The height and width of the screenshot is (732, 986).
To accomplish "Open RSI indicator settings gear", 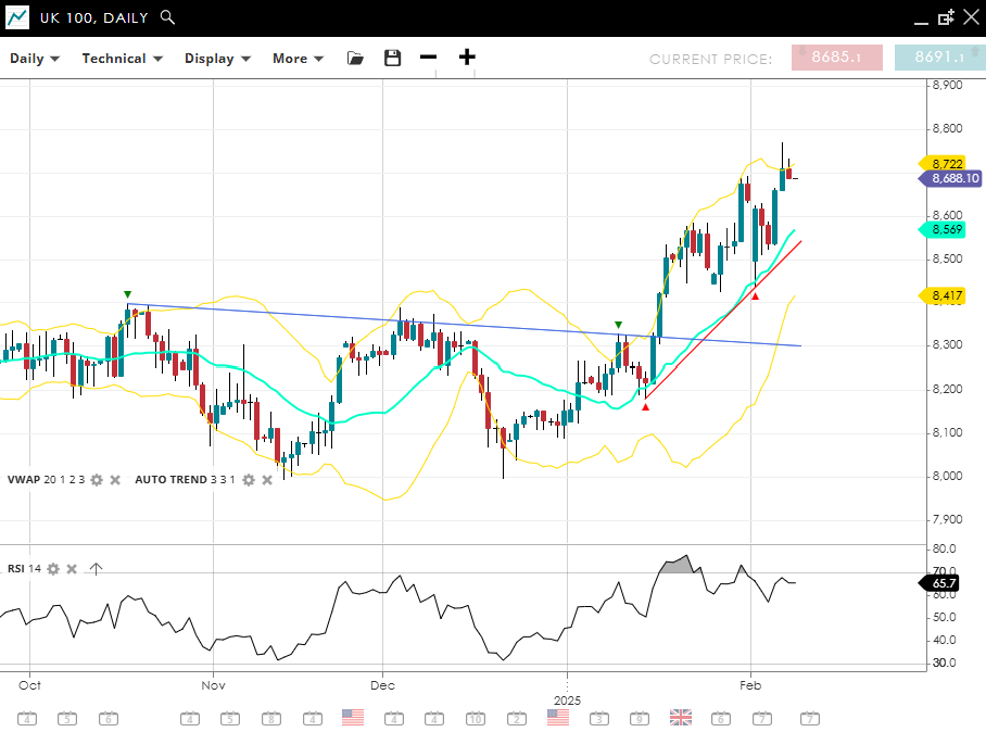I will click(53, 569).
